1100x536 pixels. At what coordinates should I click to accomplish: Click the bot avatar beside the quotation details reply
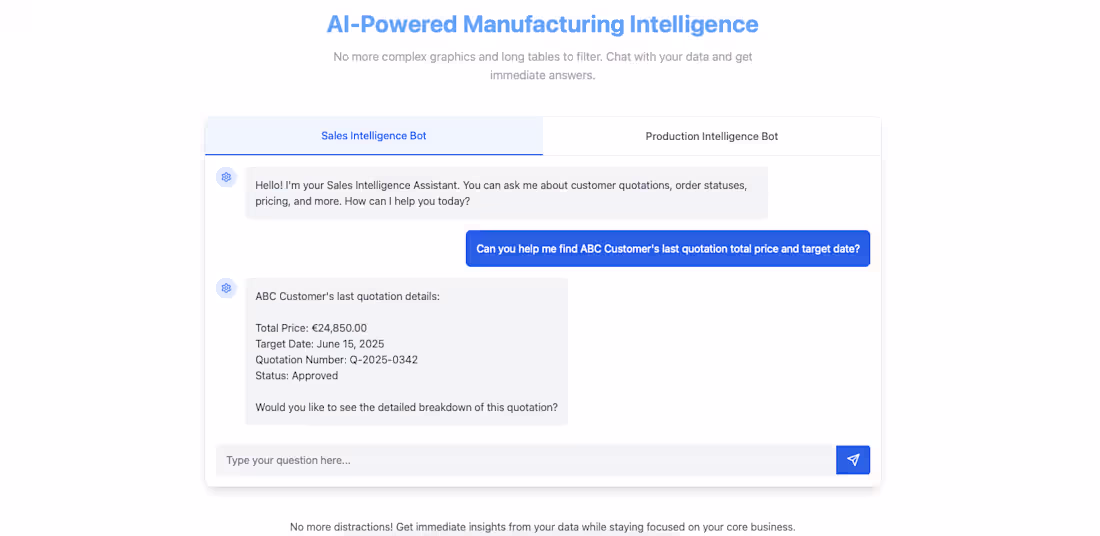point(226,288)
